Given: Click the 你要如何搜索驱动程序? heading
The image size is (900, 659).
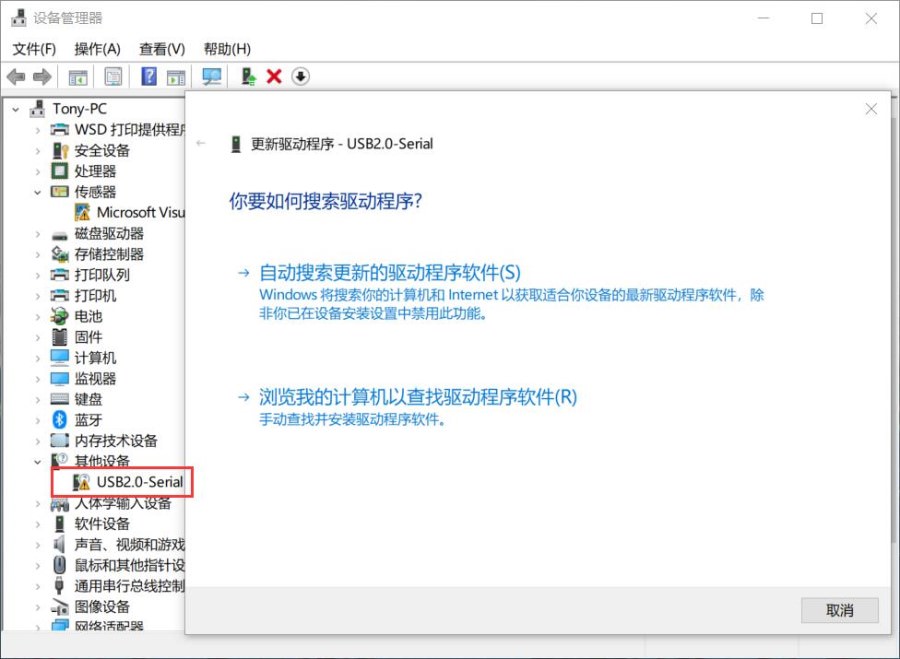Looking at the screenshot, I should point(325,201).
